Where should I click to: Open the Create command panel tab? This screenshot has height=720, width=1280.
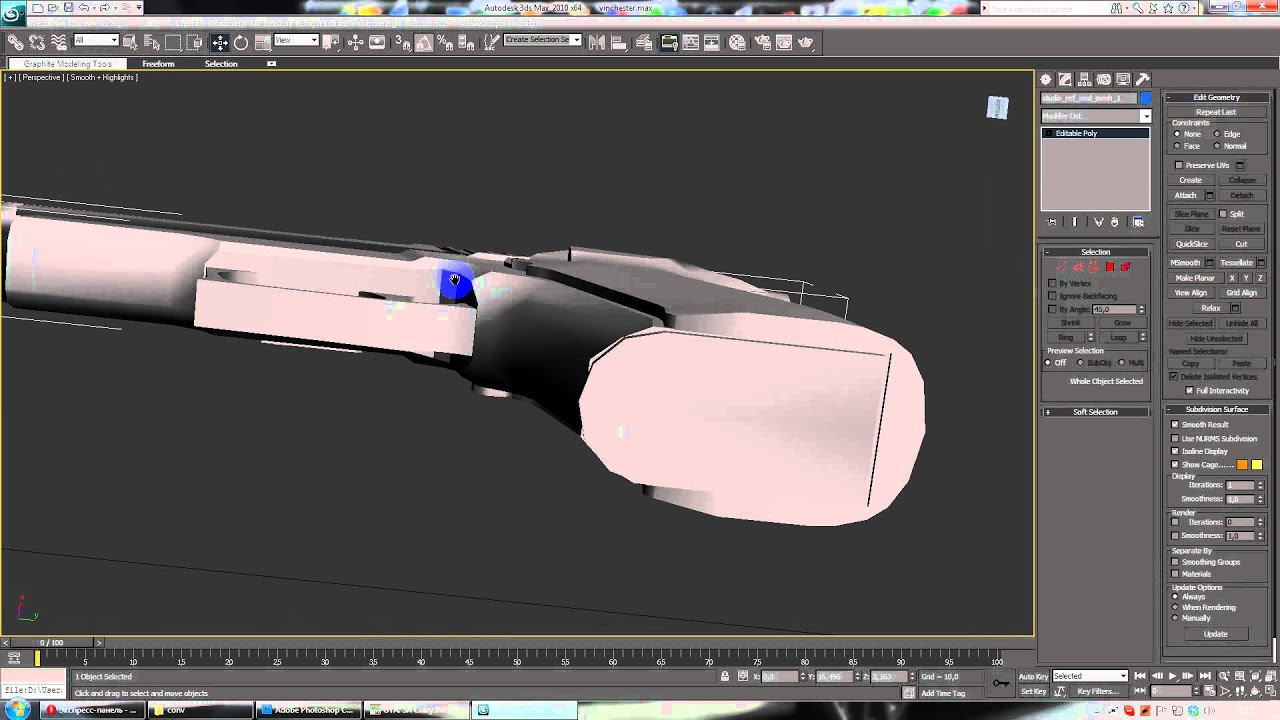(x=1046, y=79)
